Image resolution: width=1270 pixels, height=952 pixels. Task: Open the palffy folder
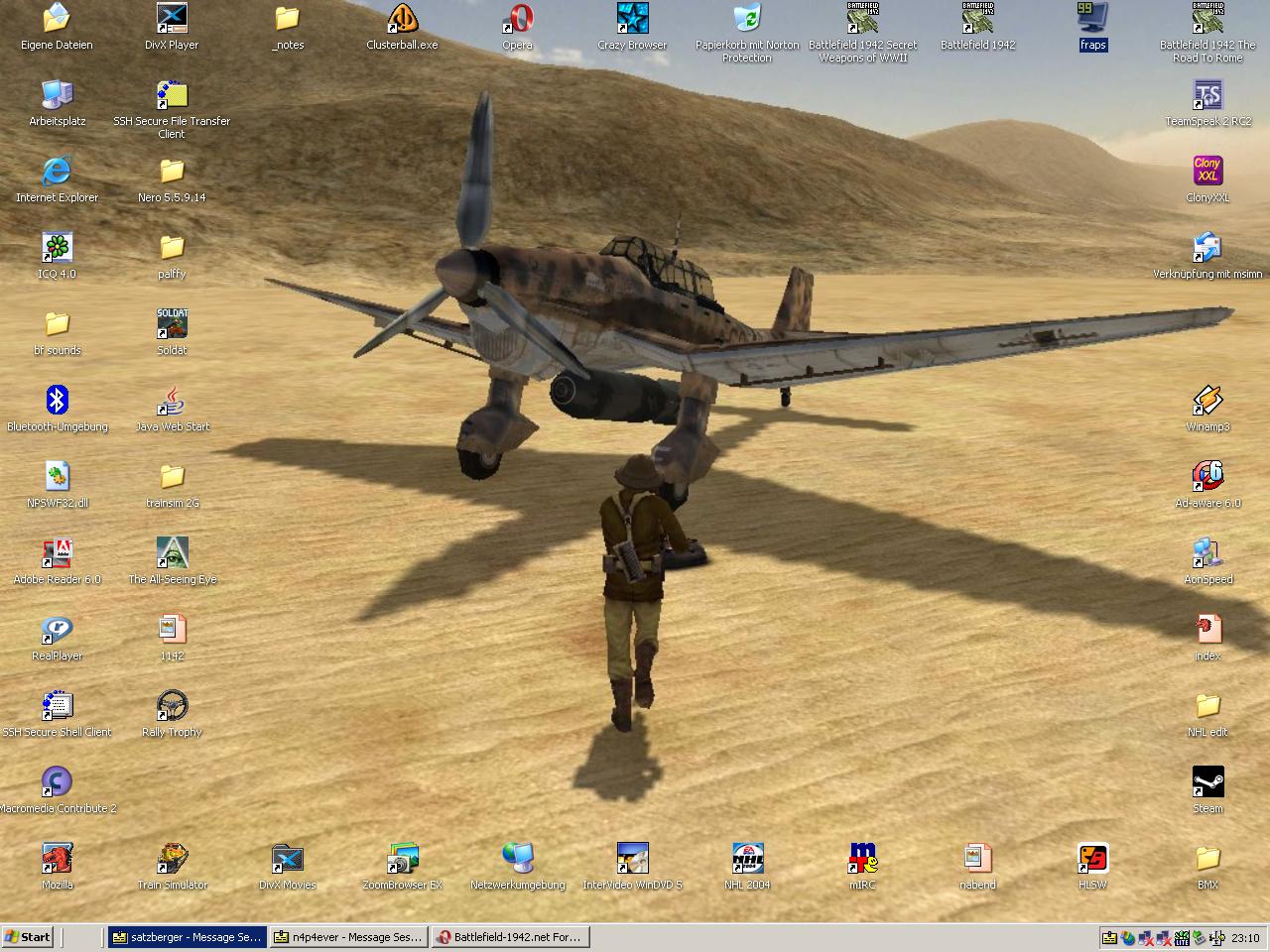(x=172, y=256)
